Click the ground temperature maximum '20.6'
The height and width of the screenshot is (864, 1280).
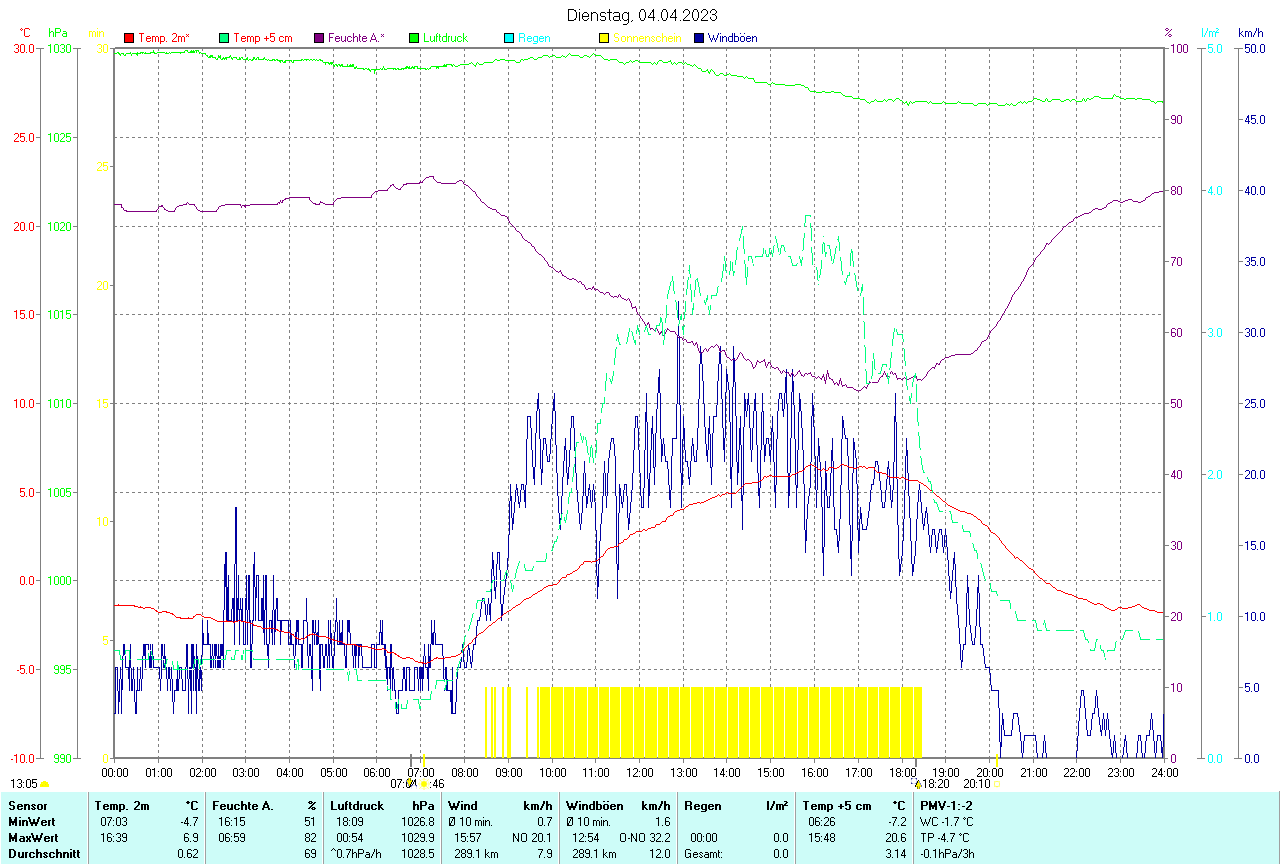(x=895, y=838)
